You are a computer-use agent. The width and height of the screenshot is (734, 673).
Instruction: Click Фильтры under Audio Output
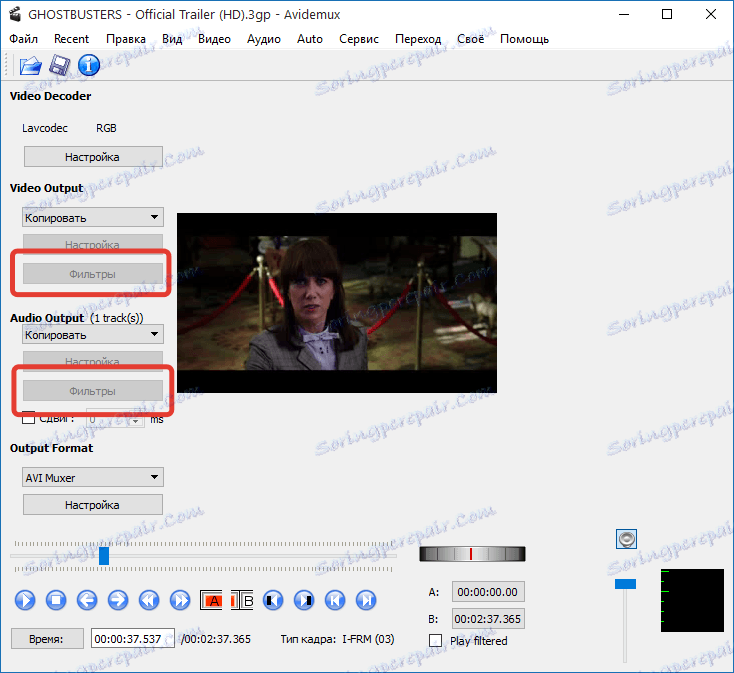tap(93, 391)
